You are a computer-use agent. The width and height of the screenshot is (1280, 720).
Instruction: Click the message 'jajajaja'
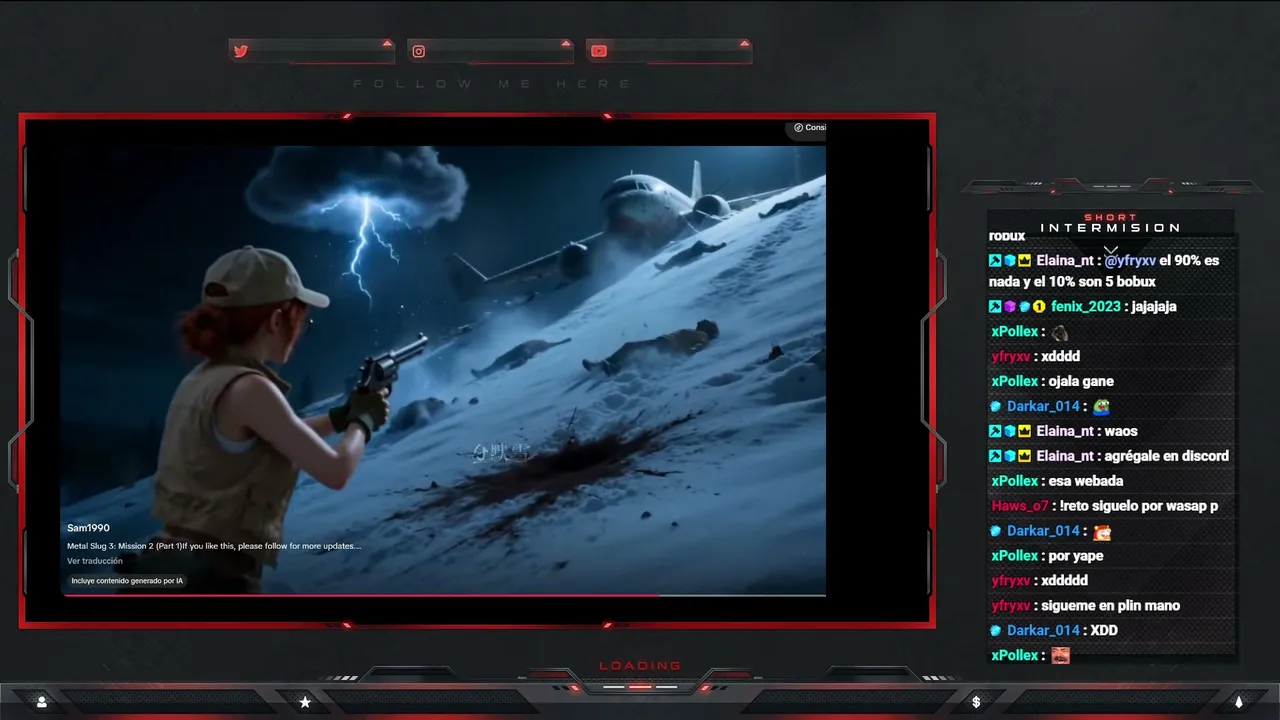(1154, 307)
